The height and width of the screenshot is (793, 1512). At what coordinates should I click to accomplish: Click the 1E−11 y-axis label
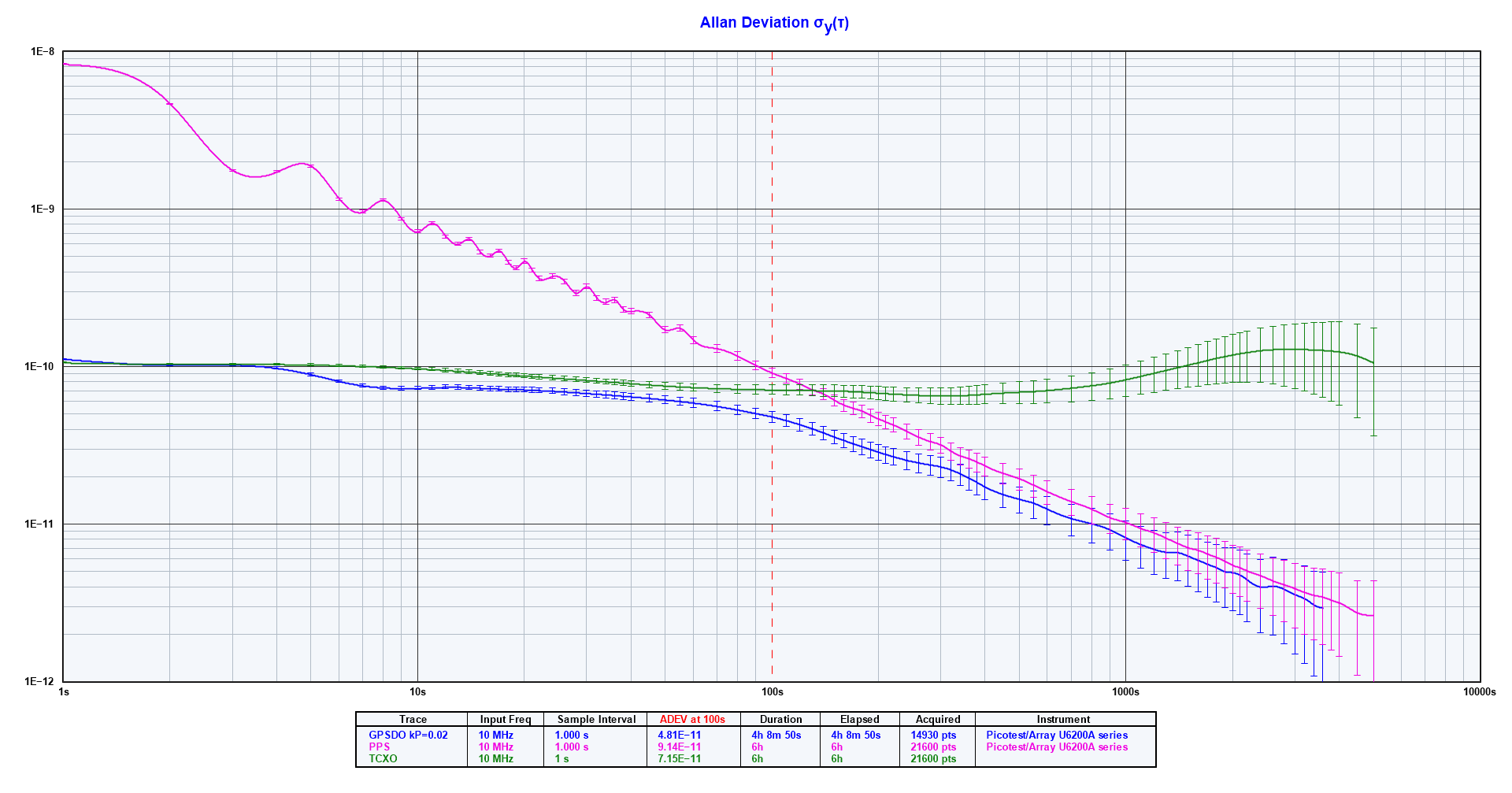click(x=39, y=524)
